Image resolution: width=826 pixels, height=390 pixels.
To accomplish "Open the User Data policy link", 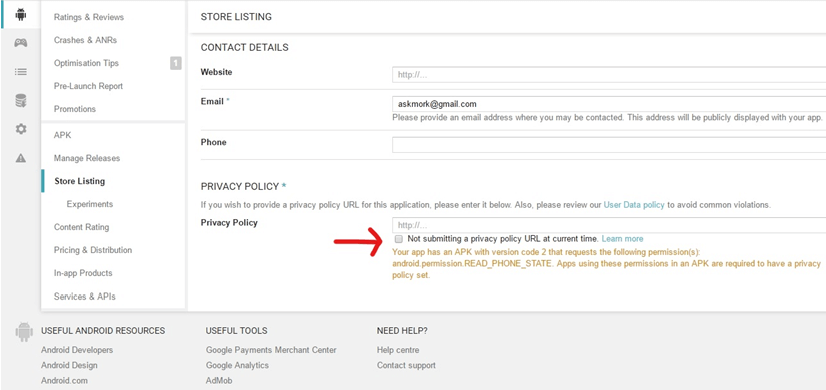I will pos(634,204).
